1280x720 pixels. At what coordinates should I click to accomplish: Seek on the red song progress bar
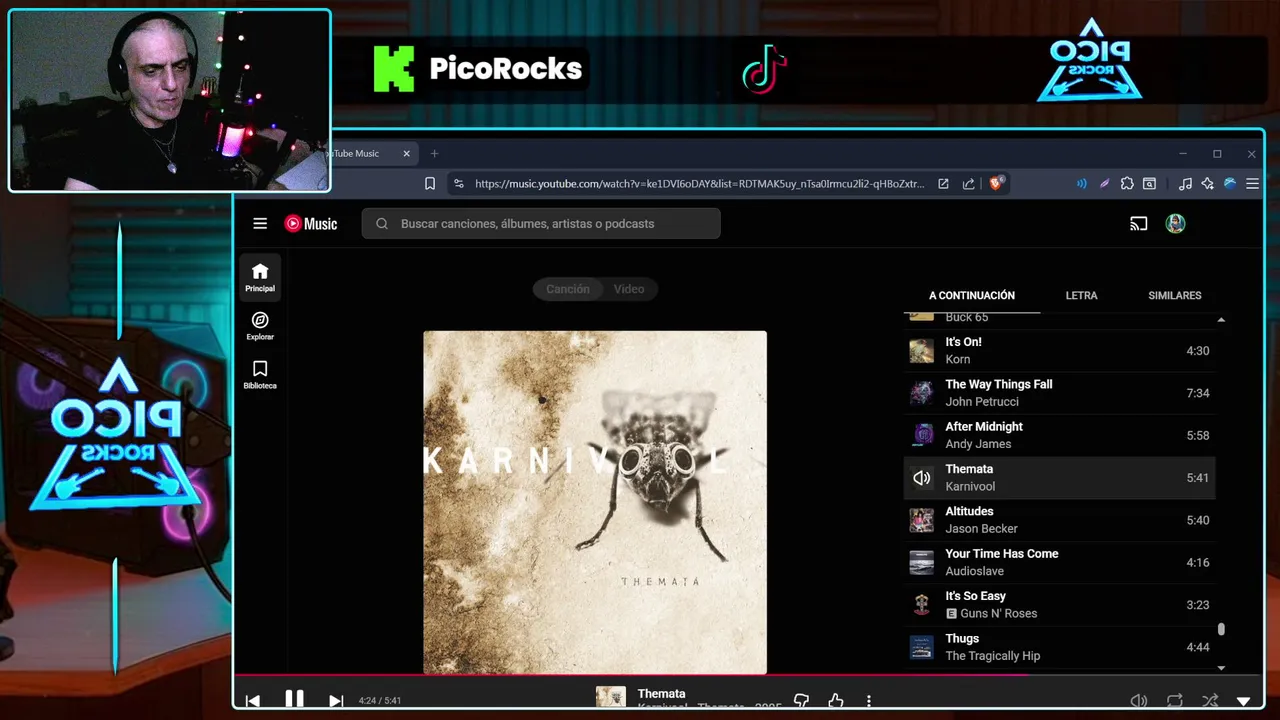pyautogui.click(x=631, y=675)
